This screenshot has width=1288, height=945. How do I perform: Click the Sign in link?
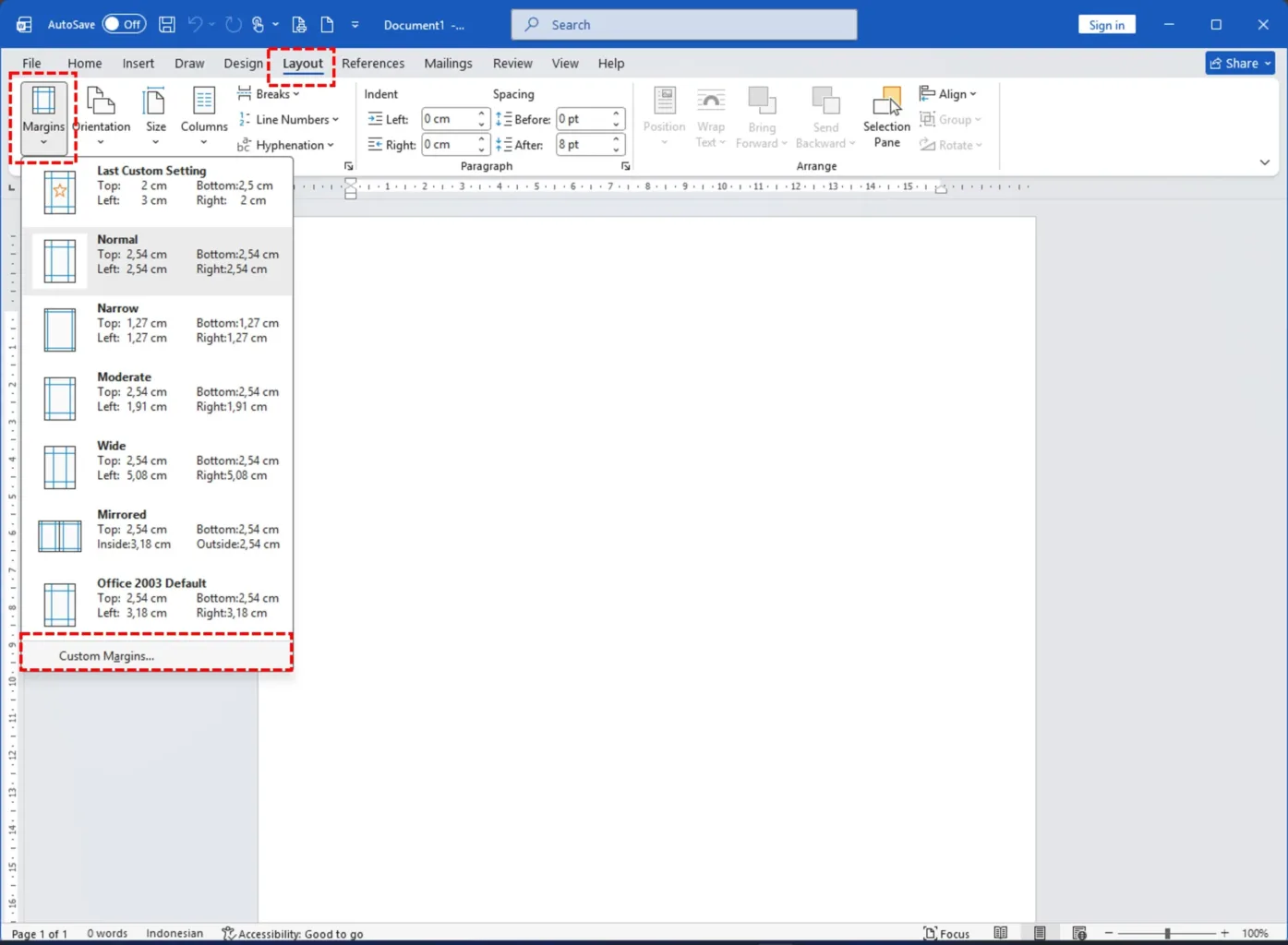click(1106, 24)
